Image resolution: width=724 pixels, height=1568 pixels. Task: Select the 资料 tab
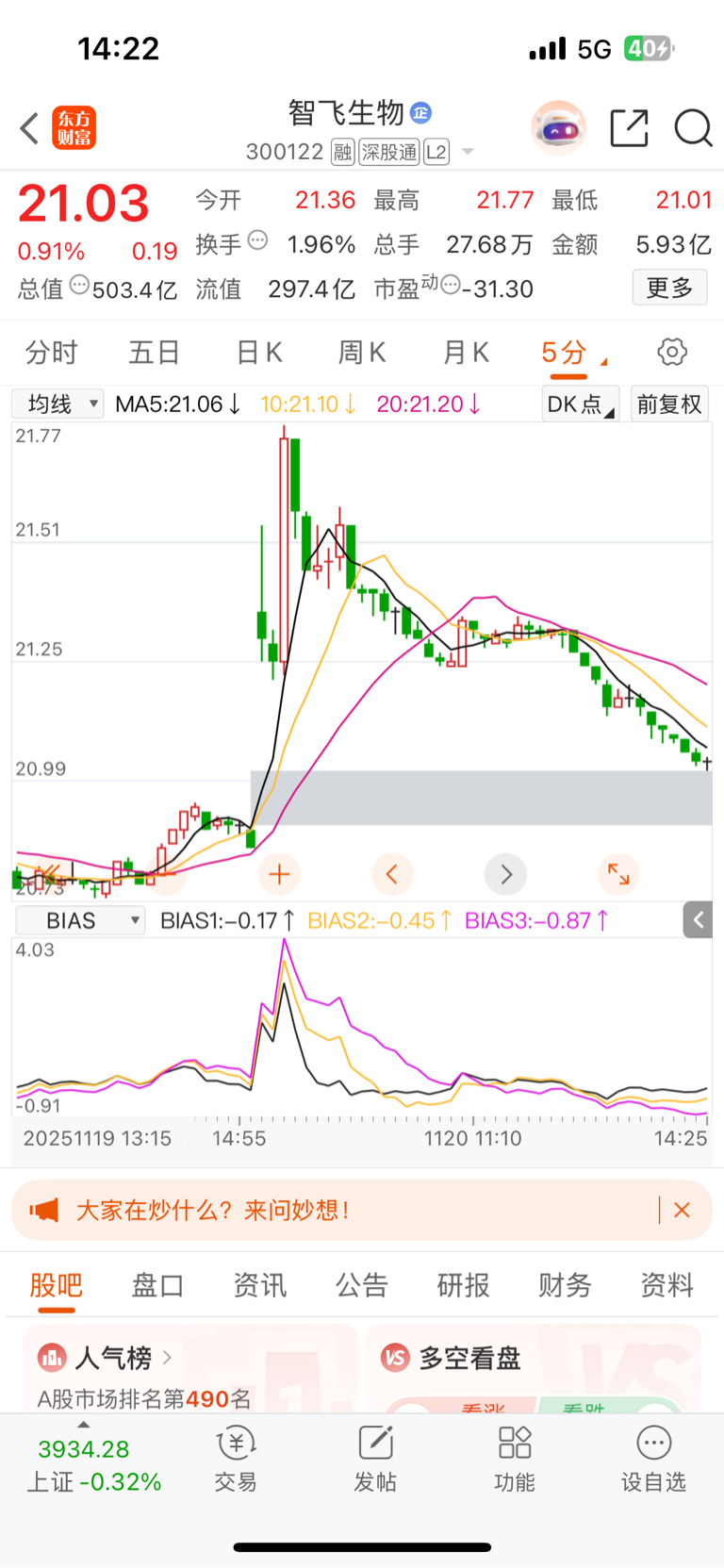(666, 1285)
